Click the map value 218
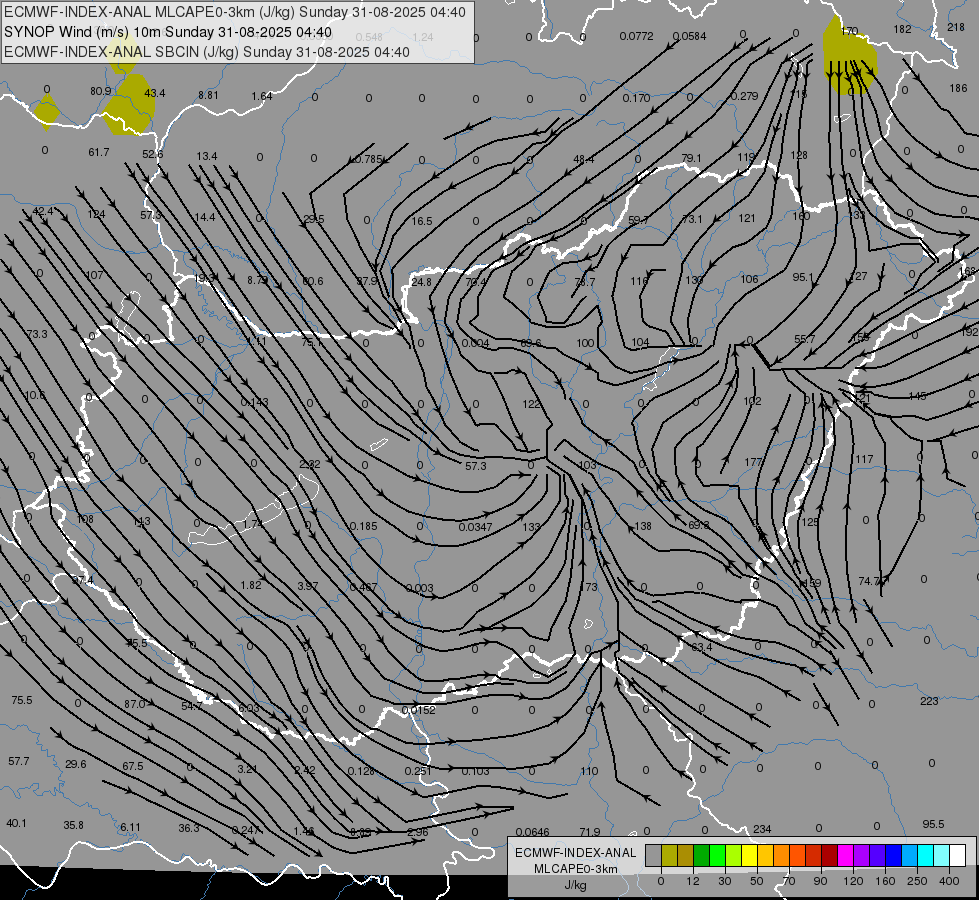 point(956,27)
